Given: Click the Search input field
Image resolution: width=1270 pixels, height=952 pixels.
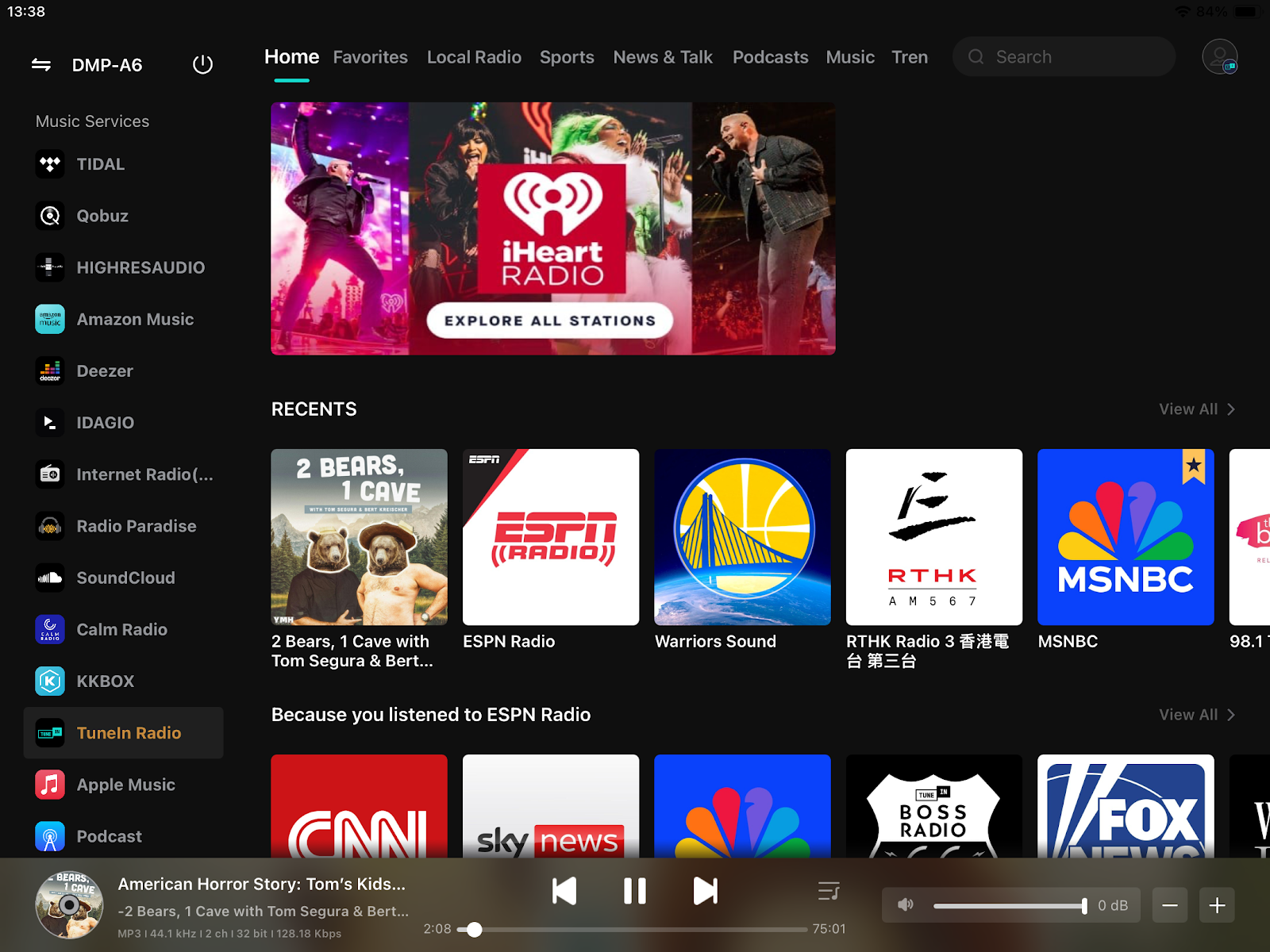Looking at the screenshot, I should click(1064, 57).
